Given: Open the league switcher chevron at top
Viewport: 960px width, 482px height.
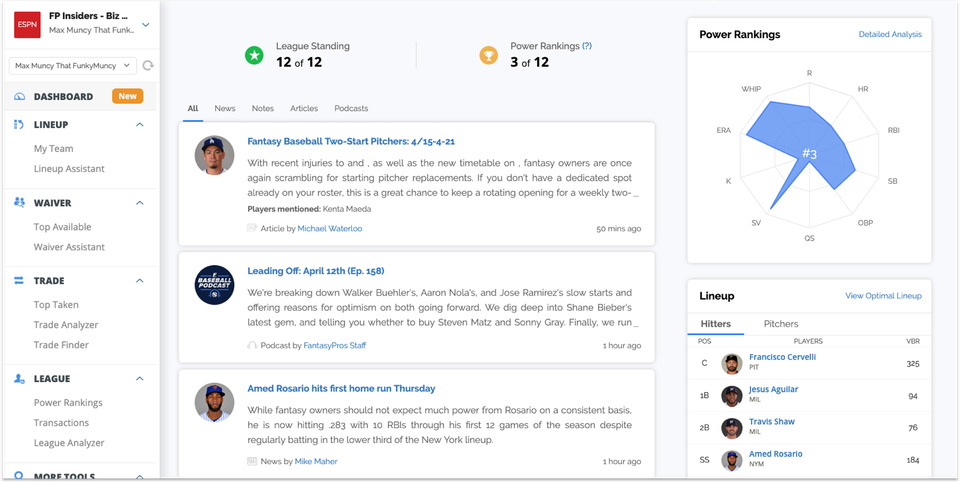Looking at the screenshot, I should click(x=146, y=25).
